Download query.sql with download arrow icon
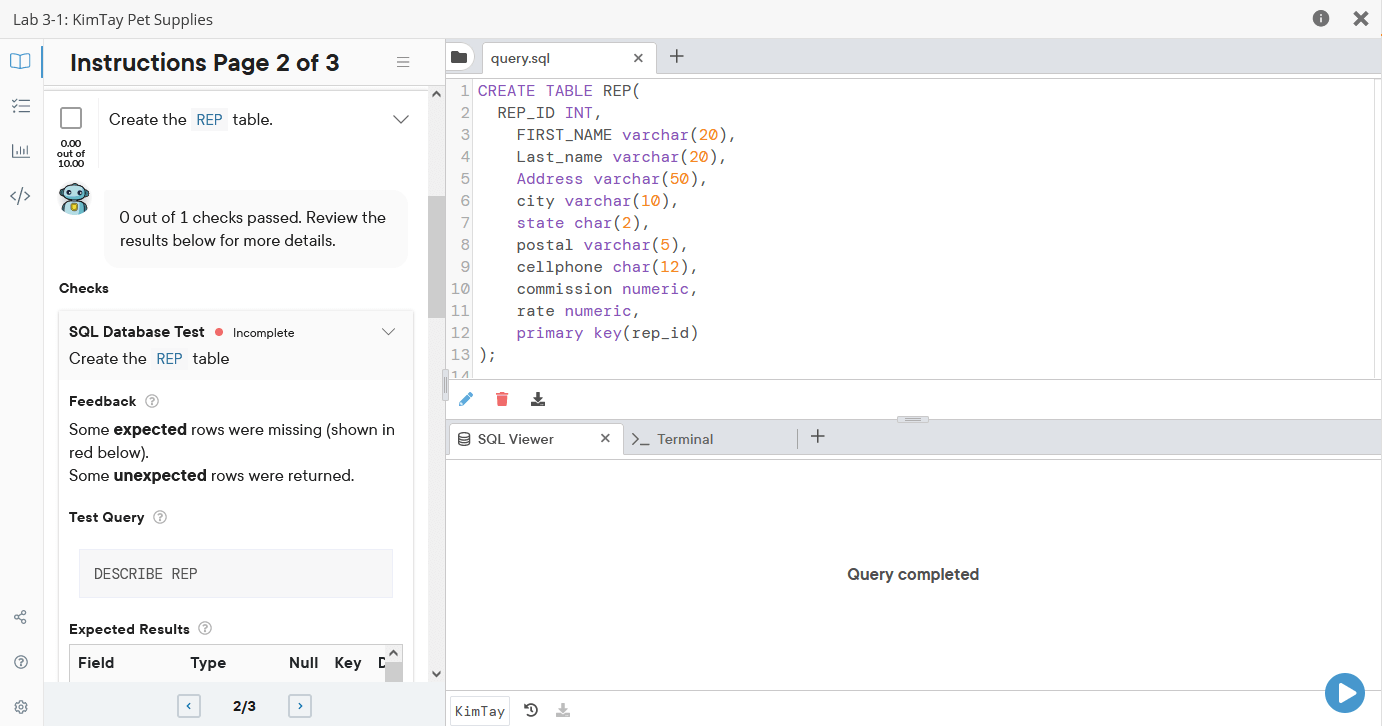The image size is (1382, 726). tap(538, 399)
